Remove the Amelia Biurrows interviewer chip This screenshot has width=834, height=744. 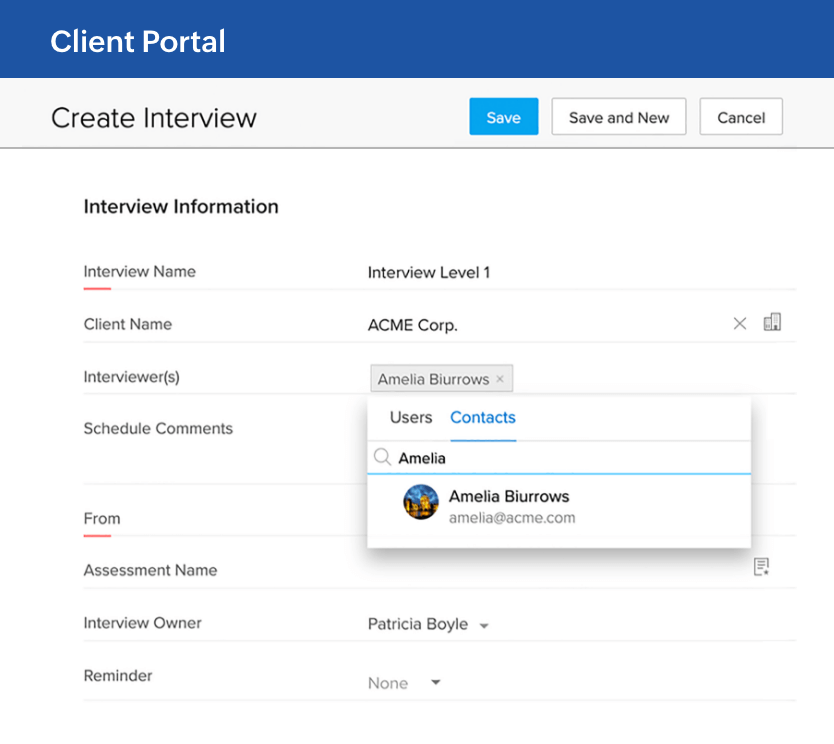tap(500, 380)
